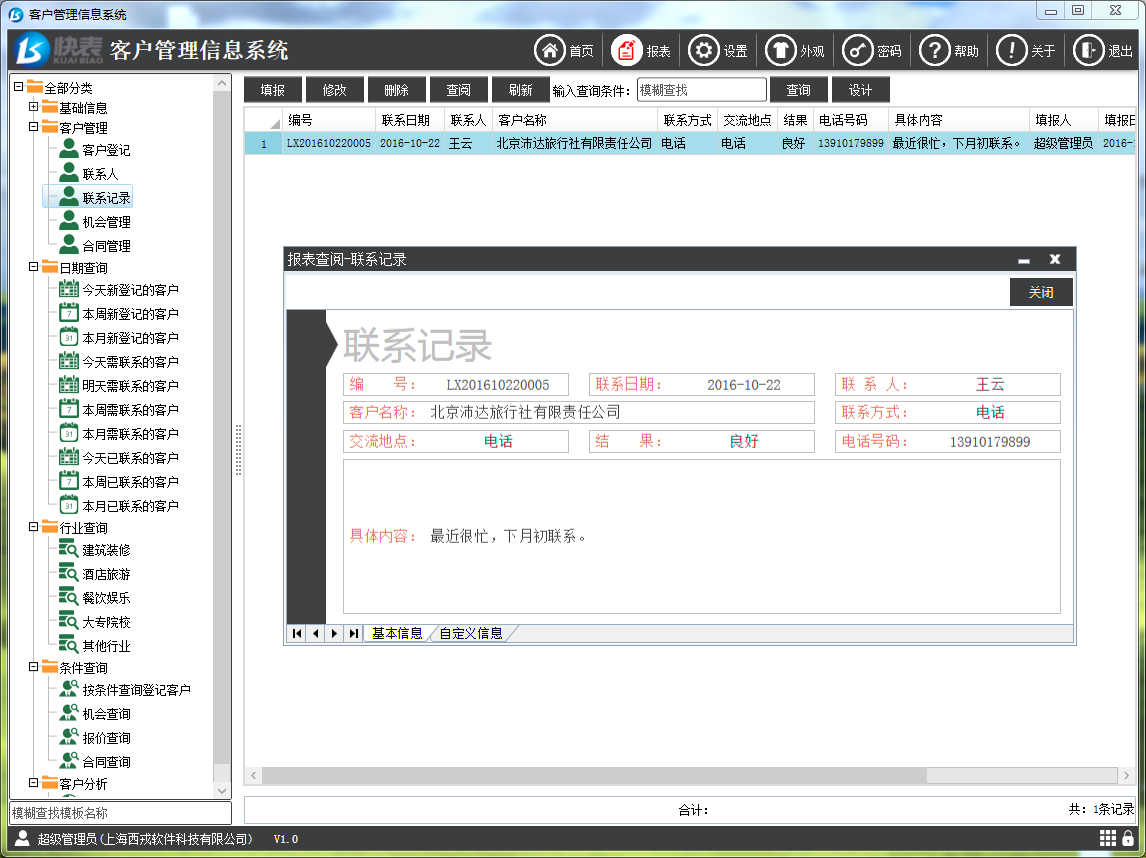
Task: Expand the 基础信息 folder
Action: pos(34,107)
